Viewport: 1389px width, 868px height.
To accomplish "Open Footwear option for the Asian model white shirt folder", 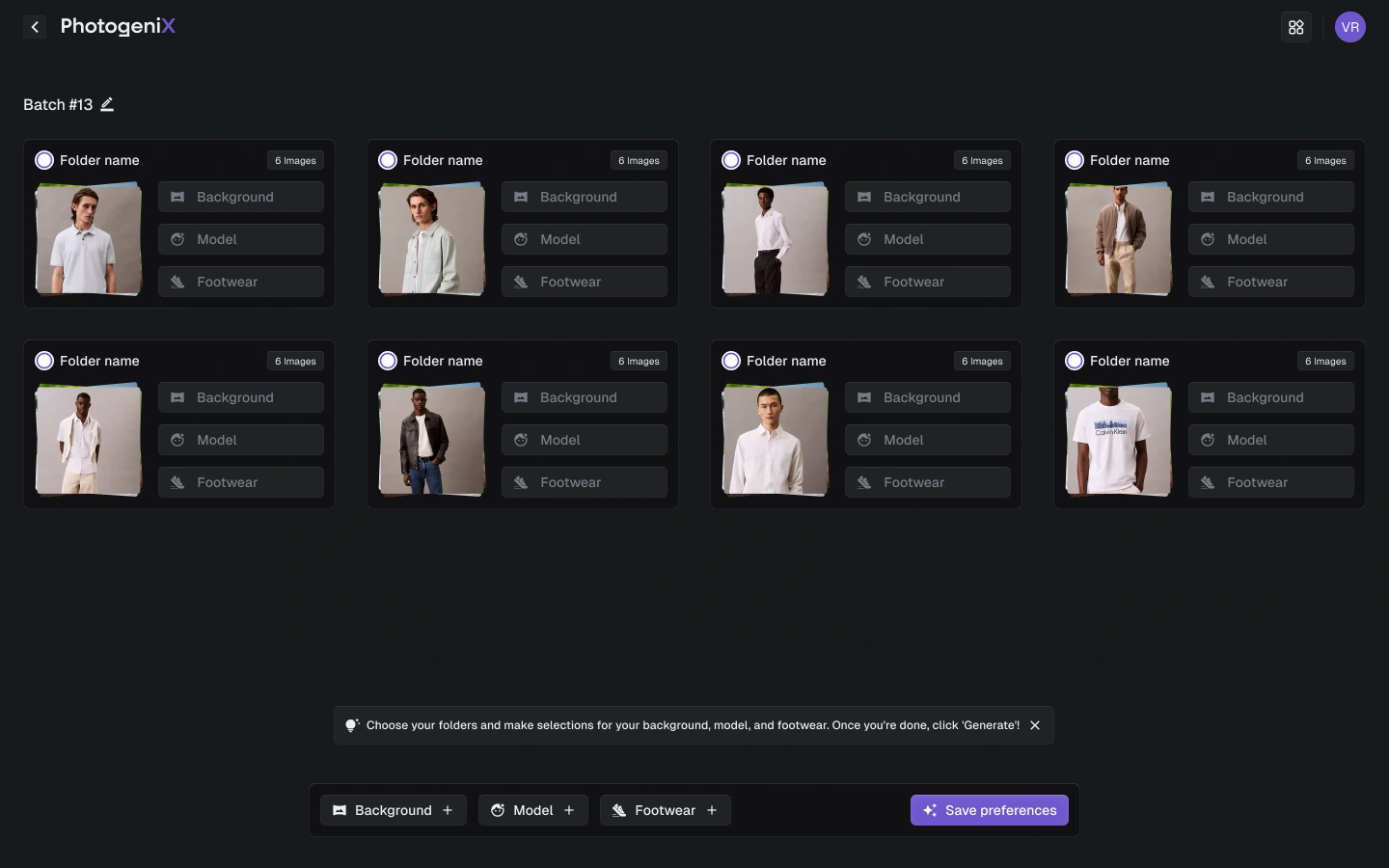I will tap(927, 482).
